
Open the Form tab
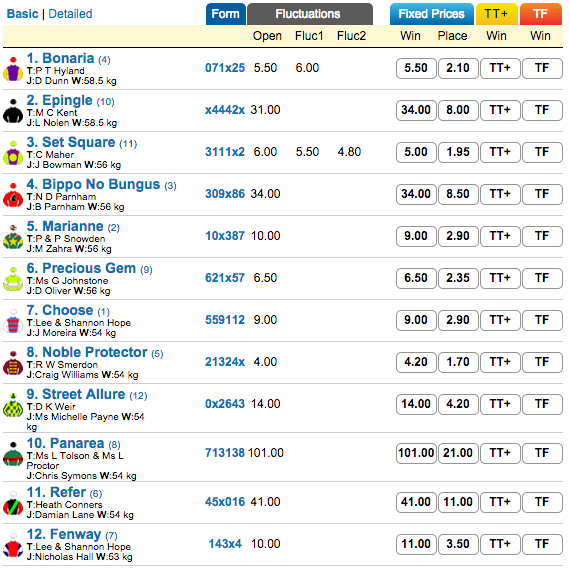point(226,14)
